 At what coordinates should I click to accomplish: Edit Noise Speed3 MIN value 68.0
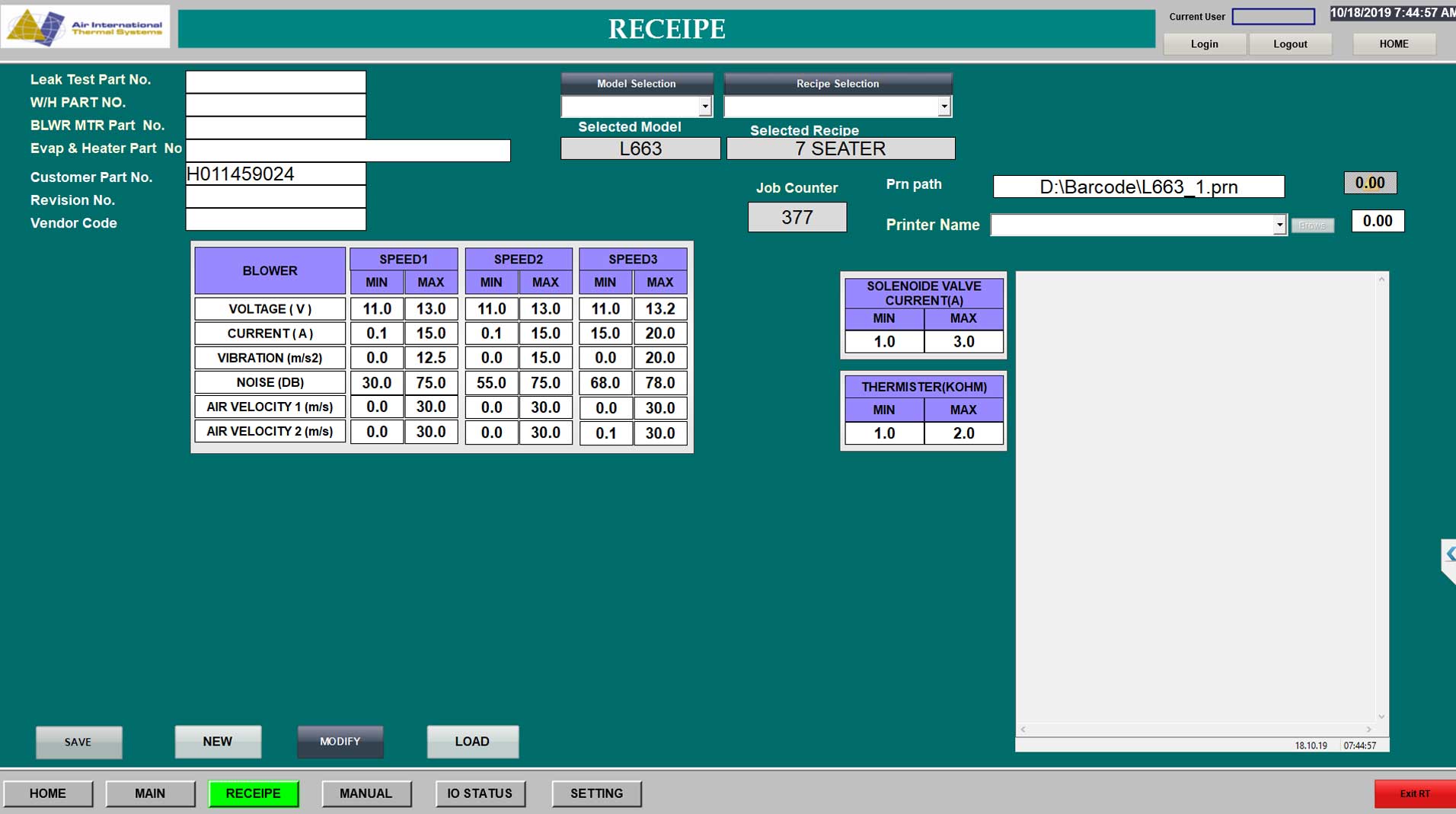[605, 383]
